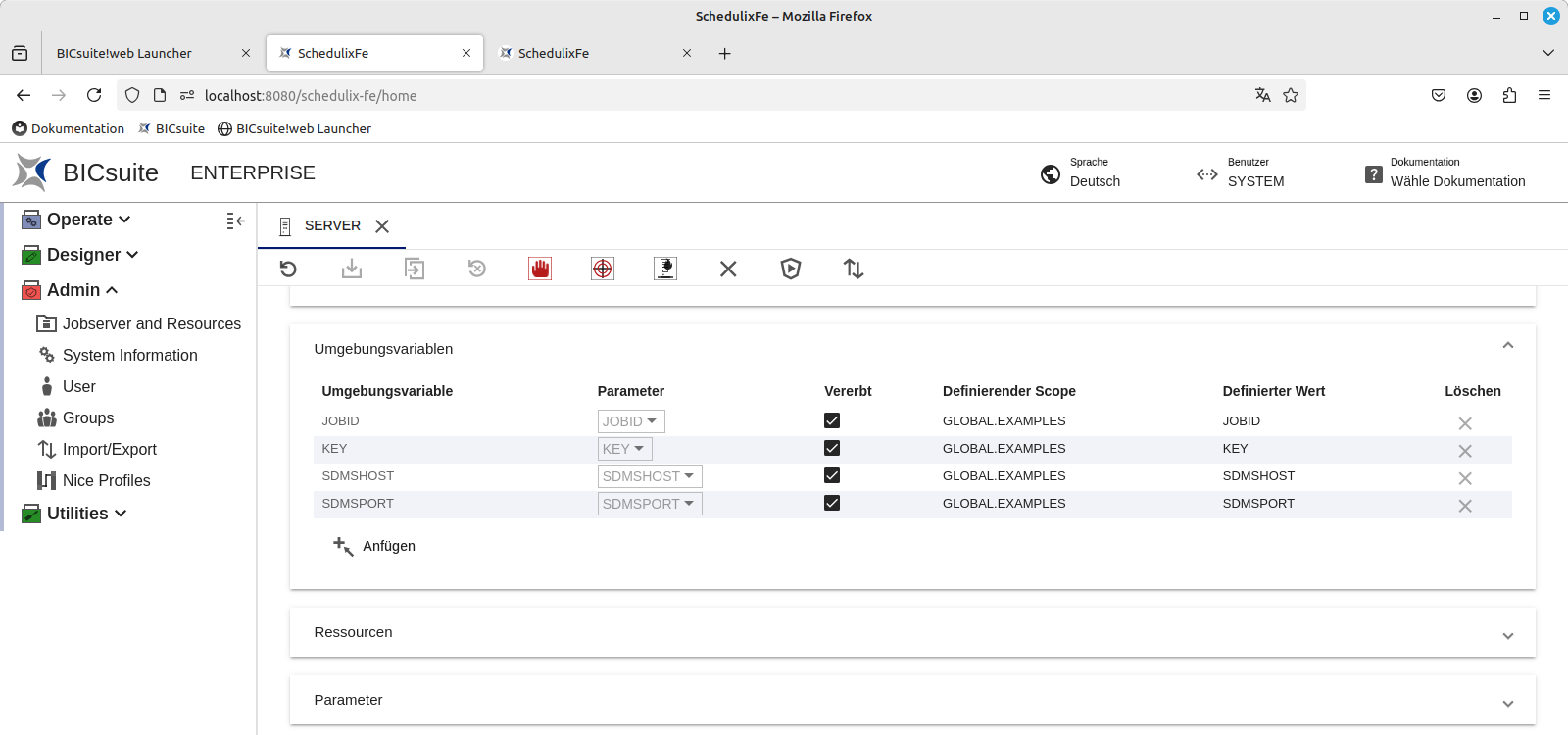
Task: Click the Firefox account icon
Action: tap(1474, 95)
